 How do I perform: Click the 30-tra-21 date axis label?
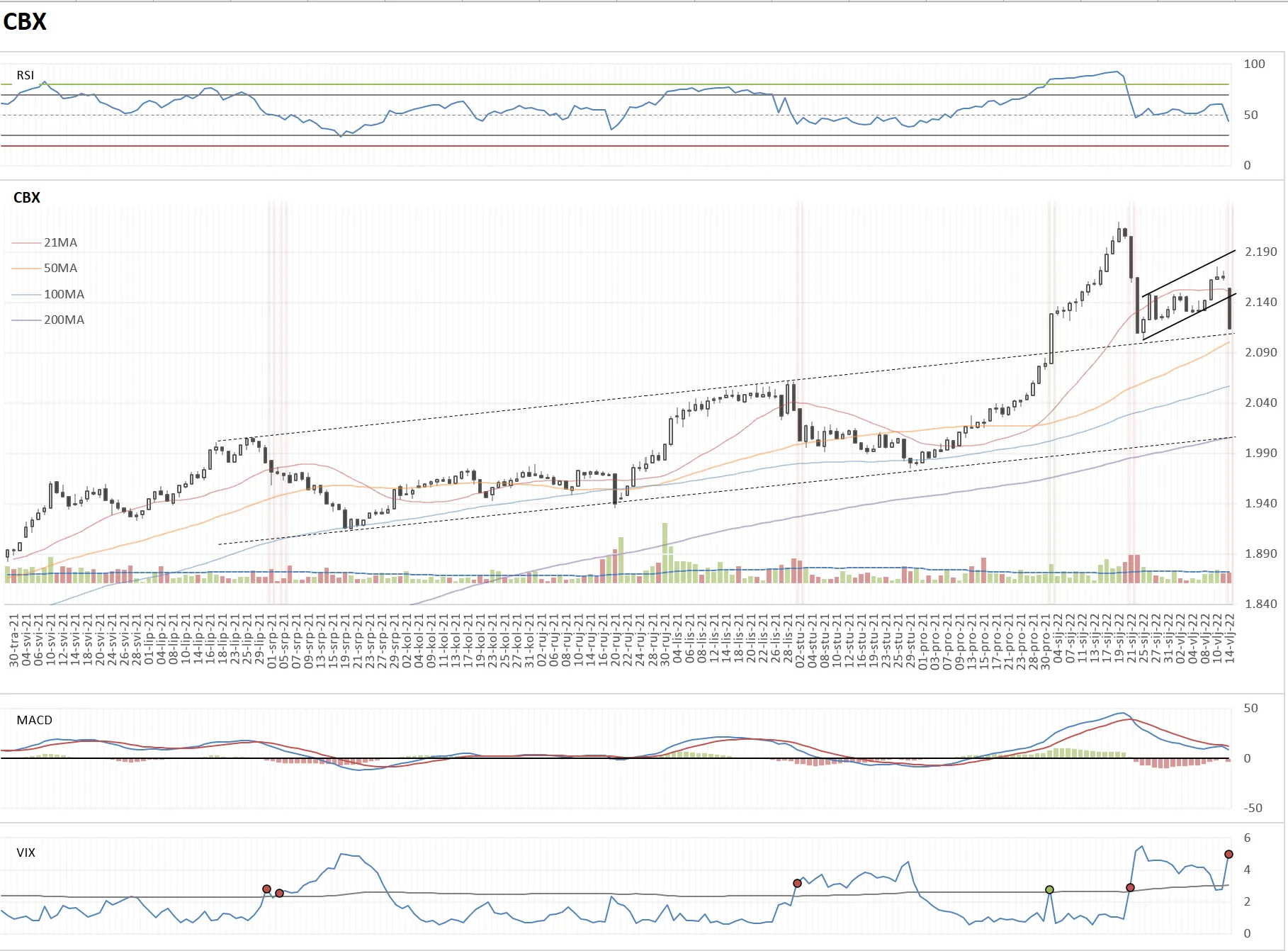coord(13,641)
